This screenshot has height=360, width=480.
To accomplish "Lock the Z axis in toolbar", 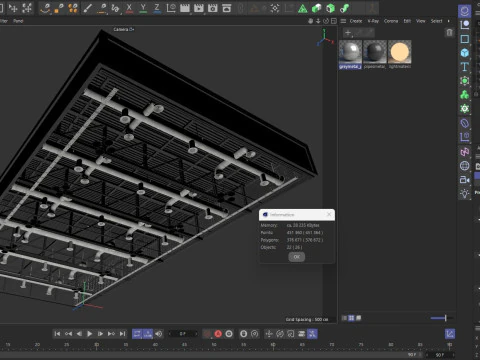I will pos(157,8).
